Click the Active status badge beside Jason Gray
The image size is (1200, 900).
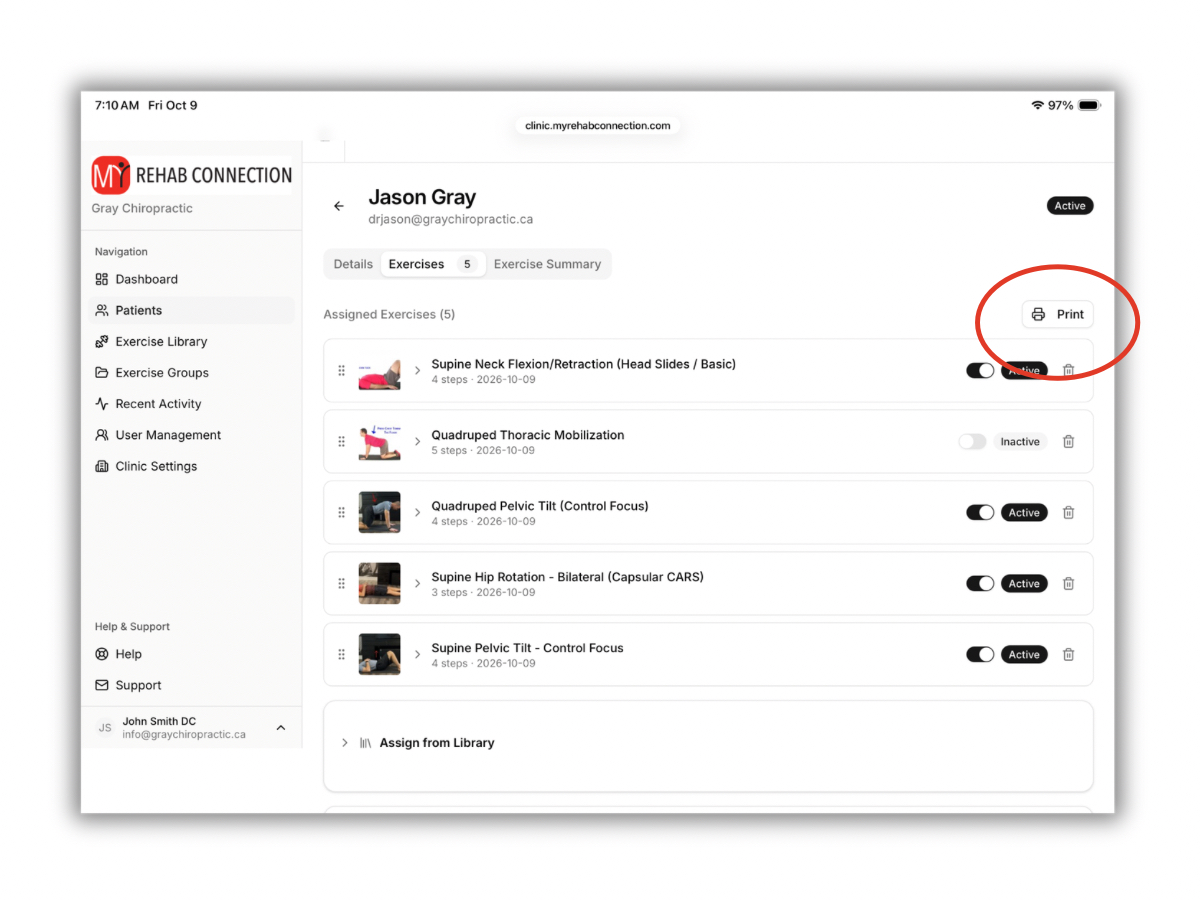1070,206
